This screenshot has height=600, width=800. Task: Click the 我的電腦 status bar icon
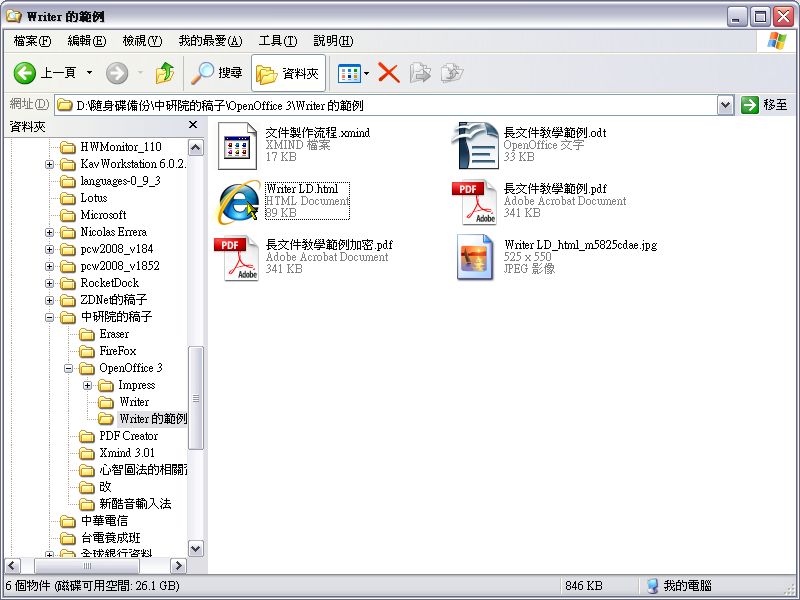tap(653, 585)
